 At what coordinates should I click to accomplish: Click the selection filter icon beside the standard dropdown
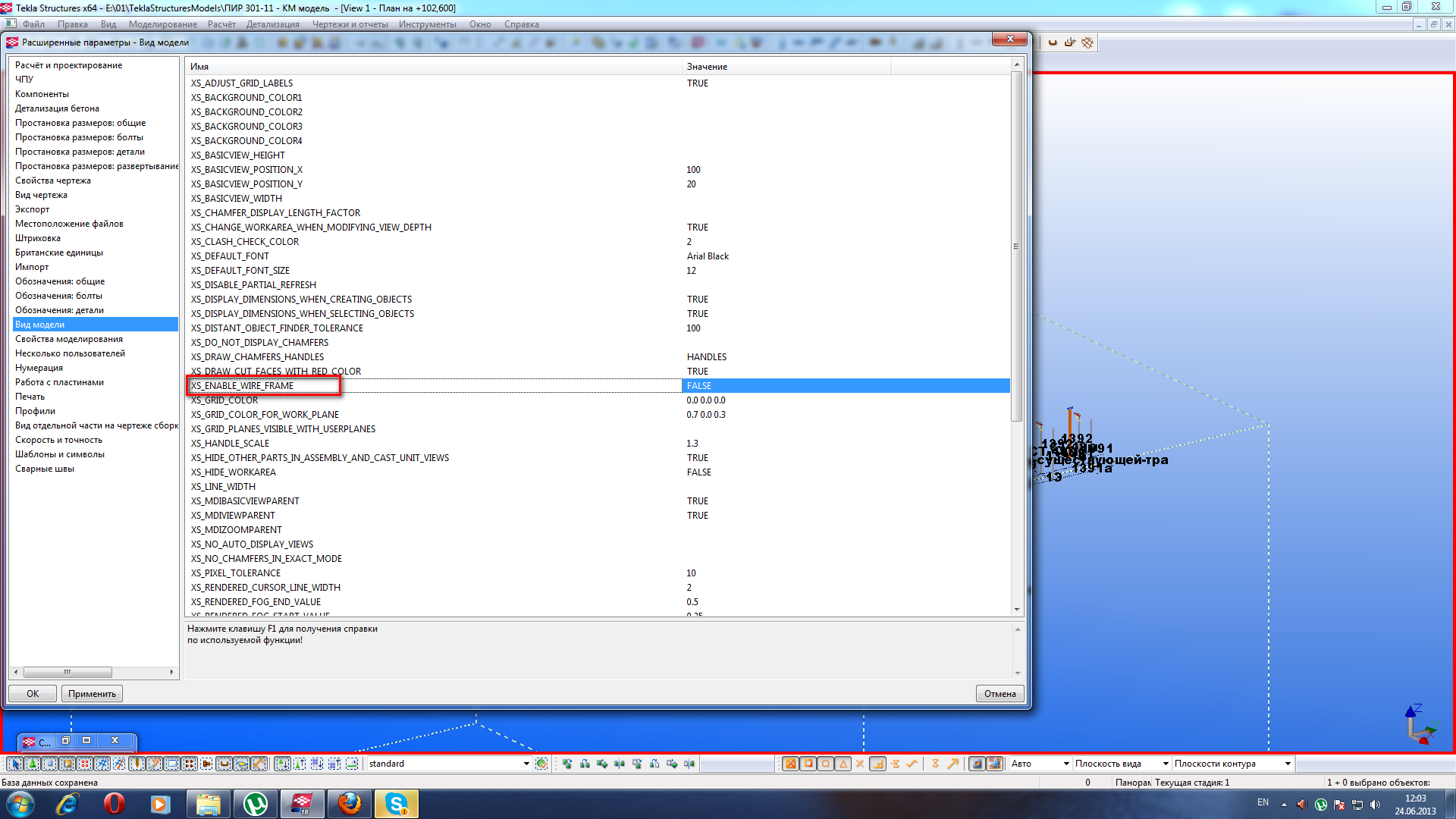(541, 764)
